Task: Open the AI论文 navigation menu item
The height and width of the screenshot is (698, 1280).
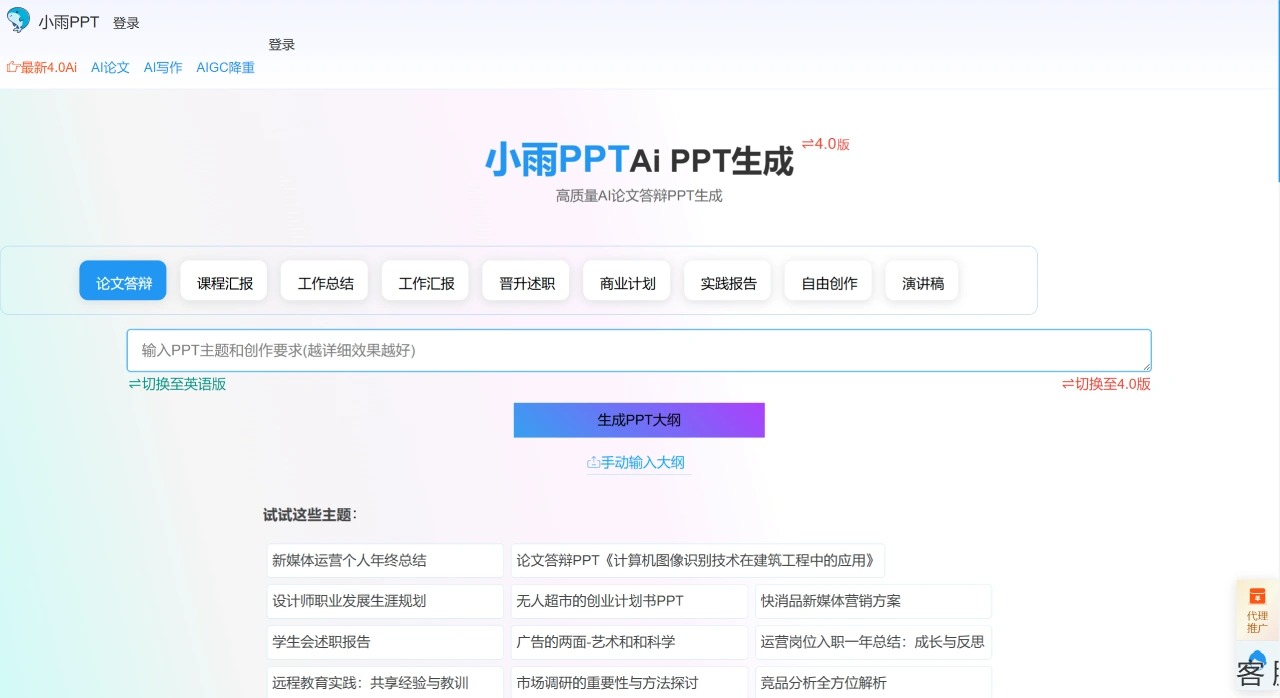Action: 110,68
